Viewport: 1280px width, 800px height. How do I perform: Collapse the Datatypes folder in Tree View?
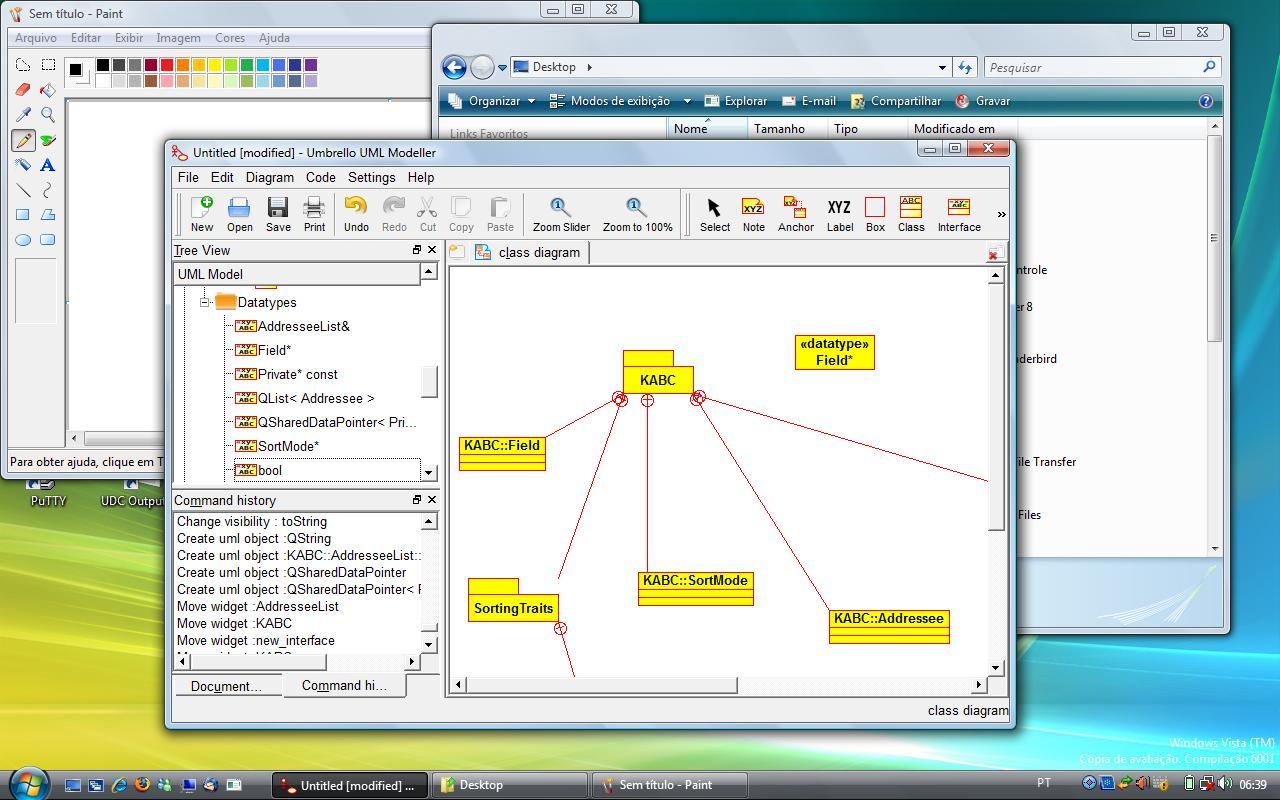[203, 302]
